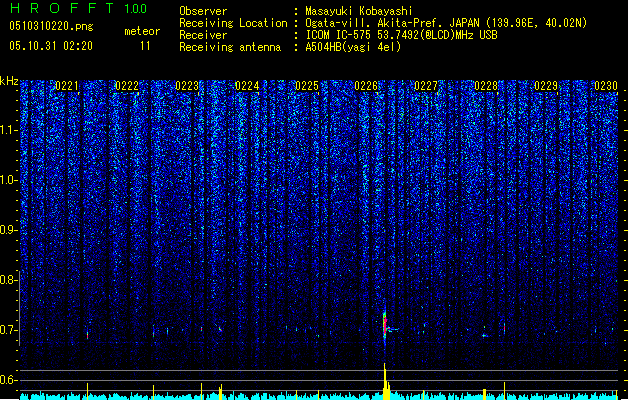Click the meteor count value 11
This screenshot has height=400, width=629.
point(145,46)
